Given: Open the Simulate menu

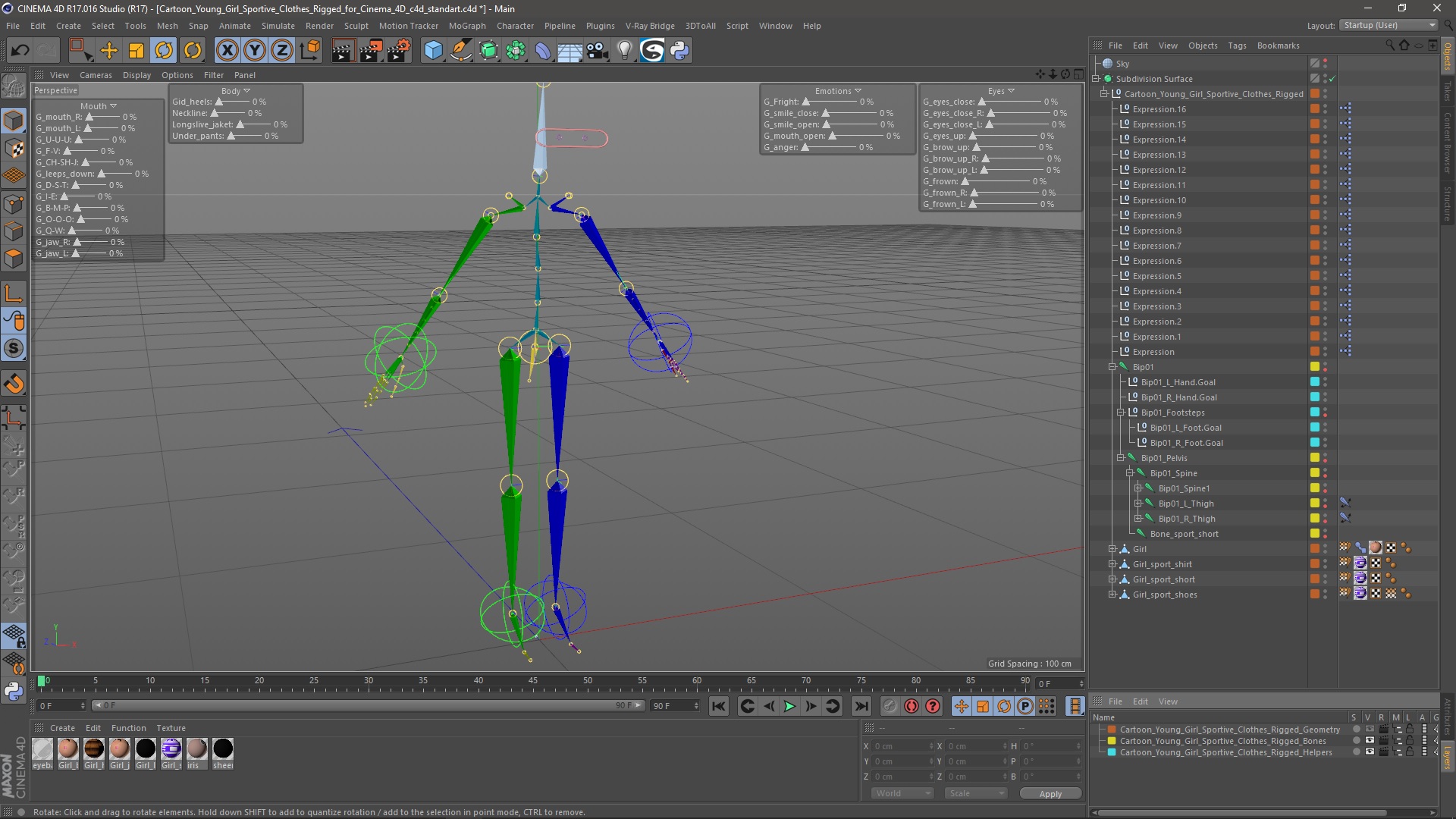Looking at the screenshot, I should (x=278, y=26).
